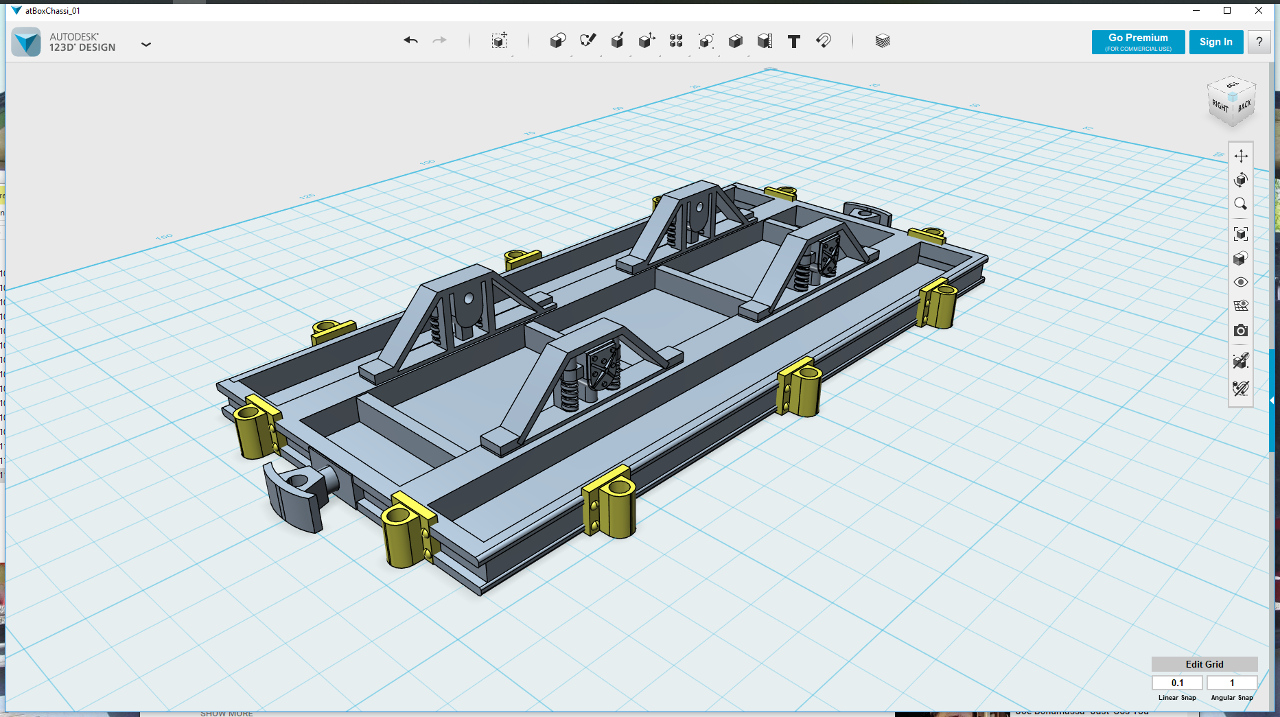This screenshot has width=1280, height=717.
Task: Activate the Zoom magnifier tool
Action: click(1241, 204)
